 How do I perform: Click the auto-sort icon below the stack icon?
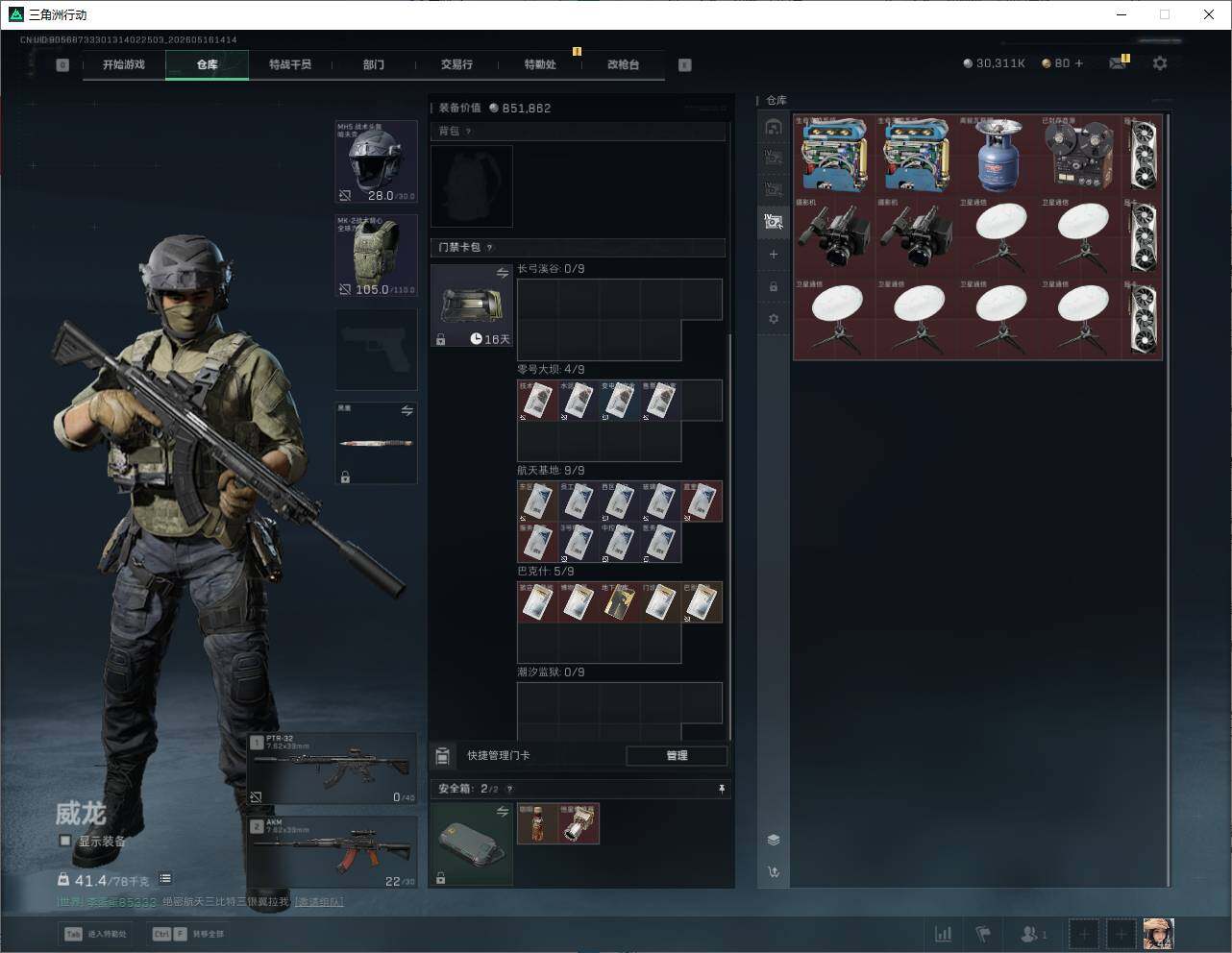pyautogui.click(x=774, y=872)
